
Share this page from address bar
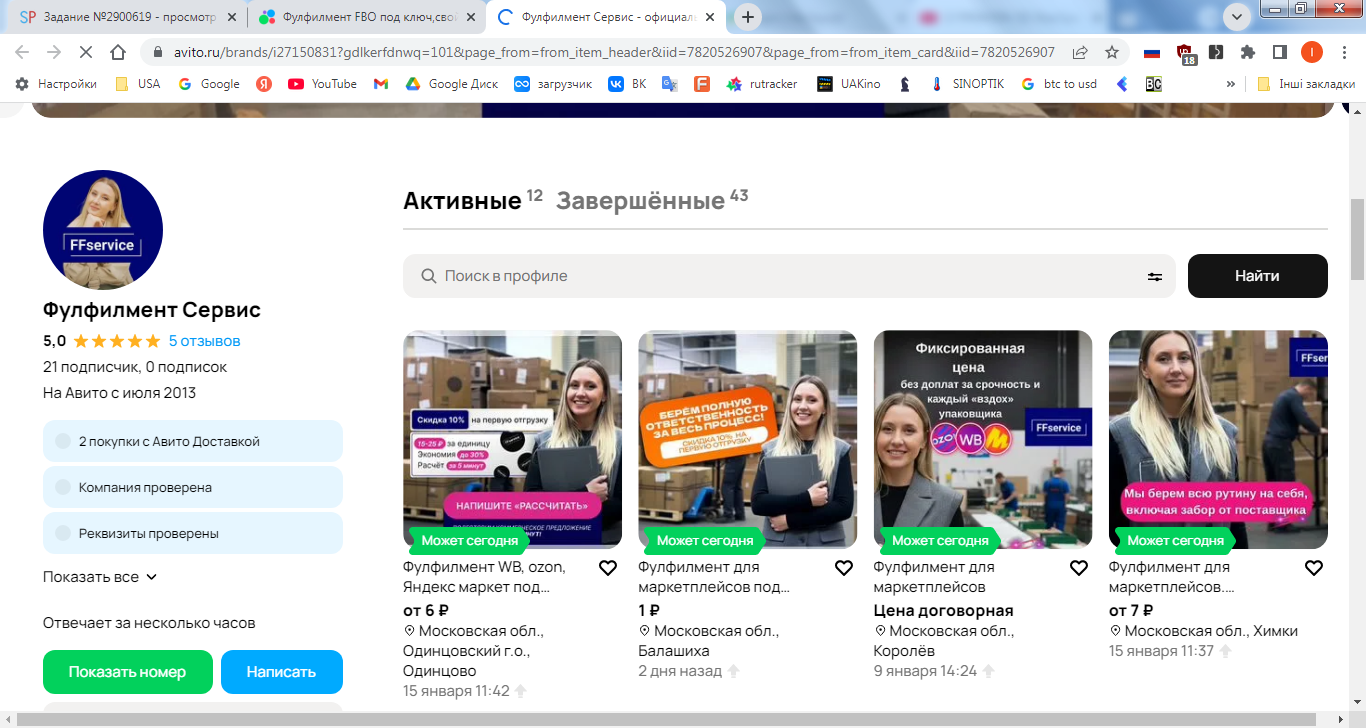[1080, 52]
